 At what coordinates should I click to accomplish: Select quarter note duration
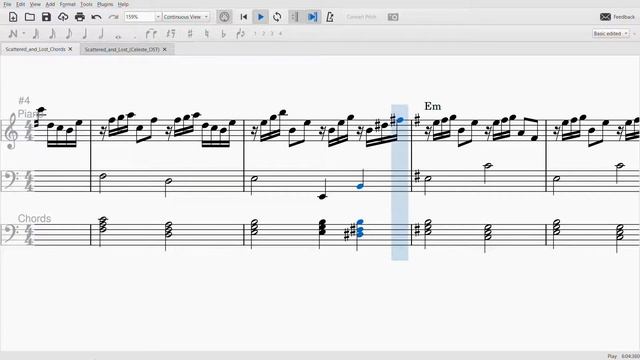coord(85,34)
